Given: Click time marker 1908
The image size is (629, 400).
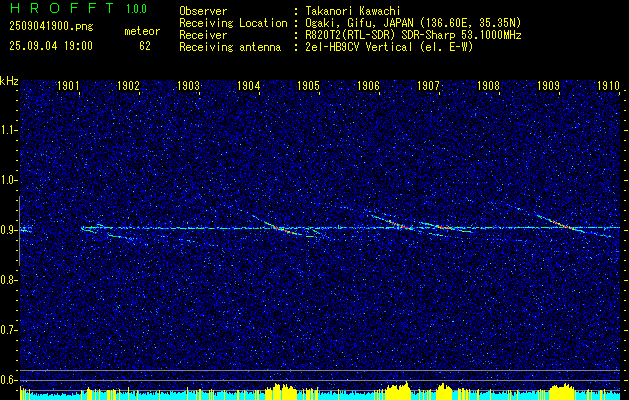Looking at the screenshot, I should point(489,85).
